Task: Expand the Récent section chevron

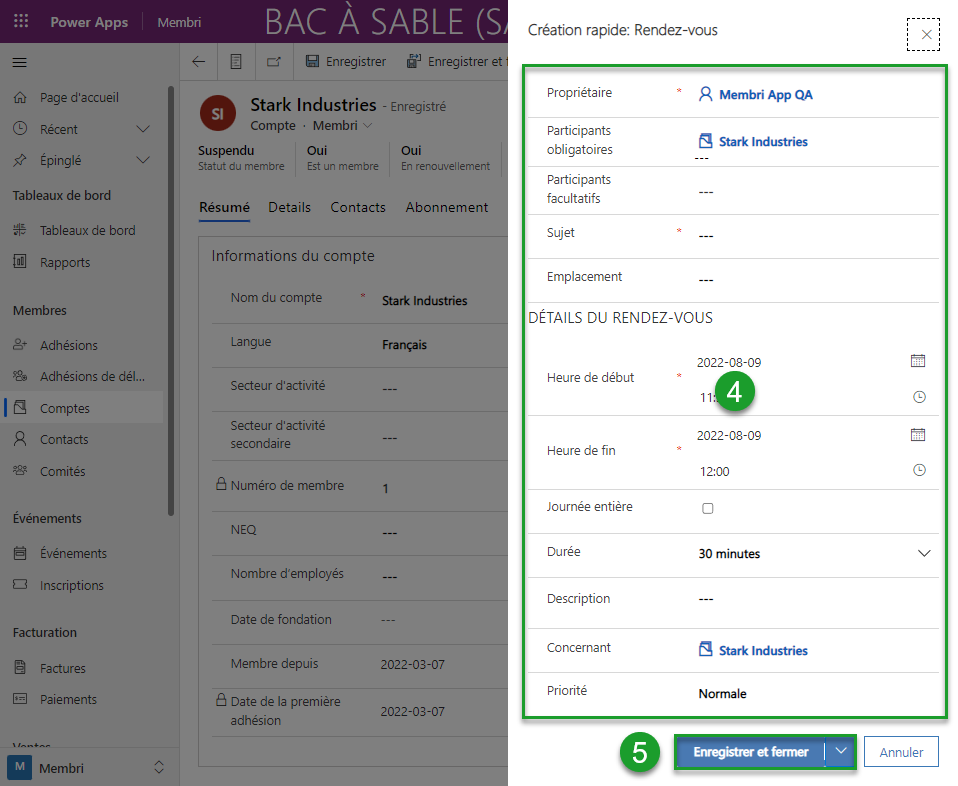Action: 143,129
